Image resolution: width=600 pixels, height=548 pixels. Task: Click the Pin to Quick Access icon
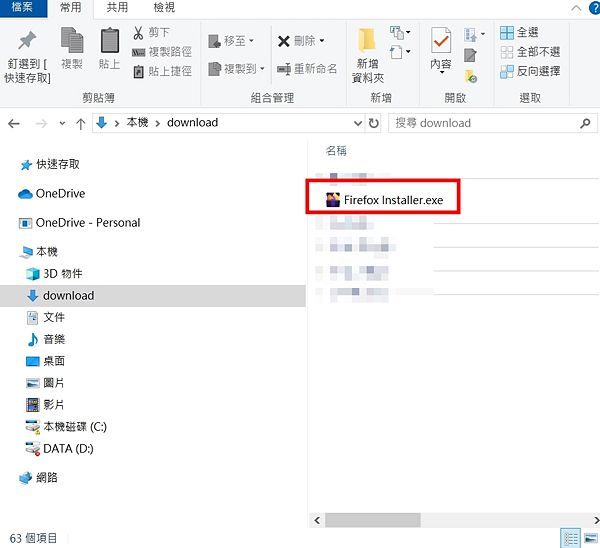pos(28,42)
